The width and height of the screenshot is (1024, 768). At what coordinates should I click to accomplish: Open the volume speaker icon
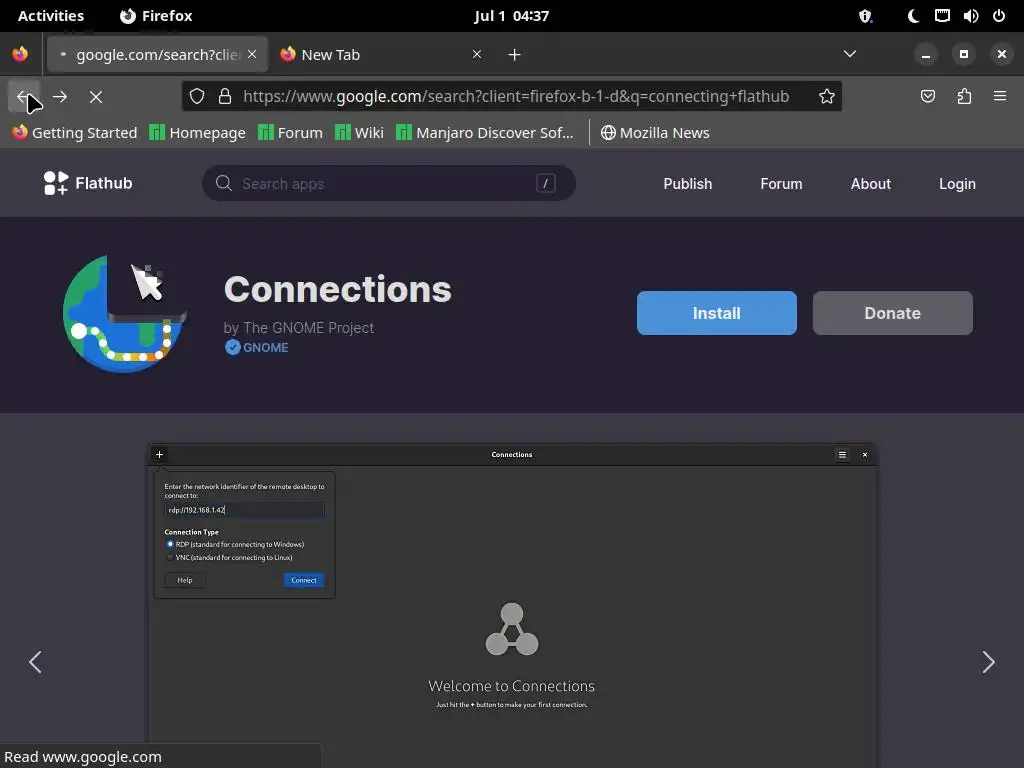(x=971, y=16)
